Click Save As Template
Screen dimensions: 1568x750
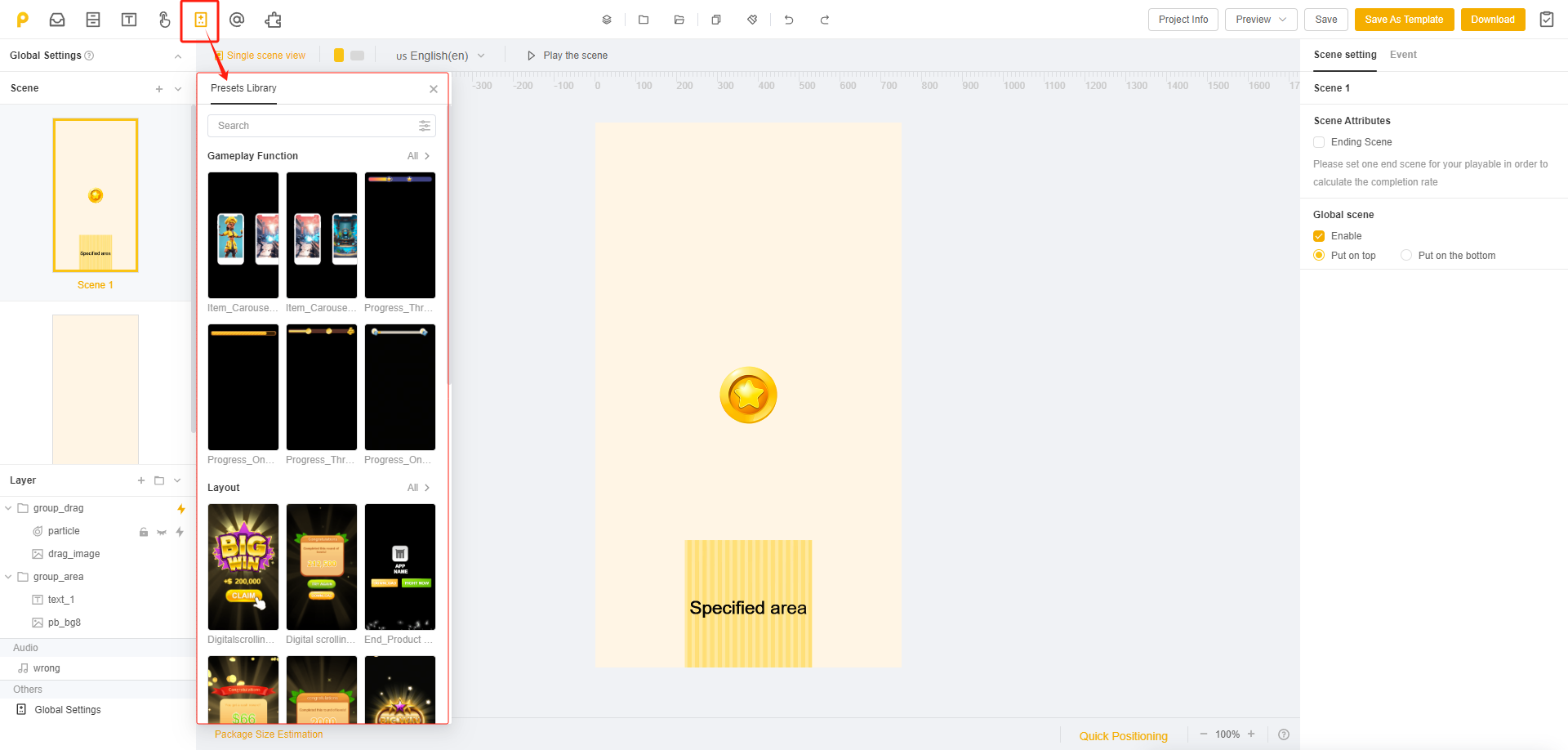[x=1404, y=20]
